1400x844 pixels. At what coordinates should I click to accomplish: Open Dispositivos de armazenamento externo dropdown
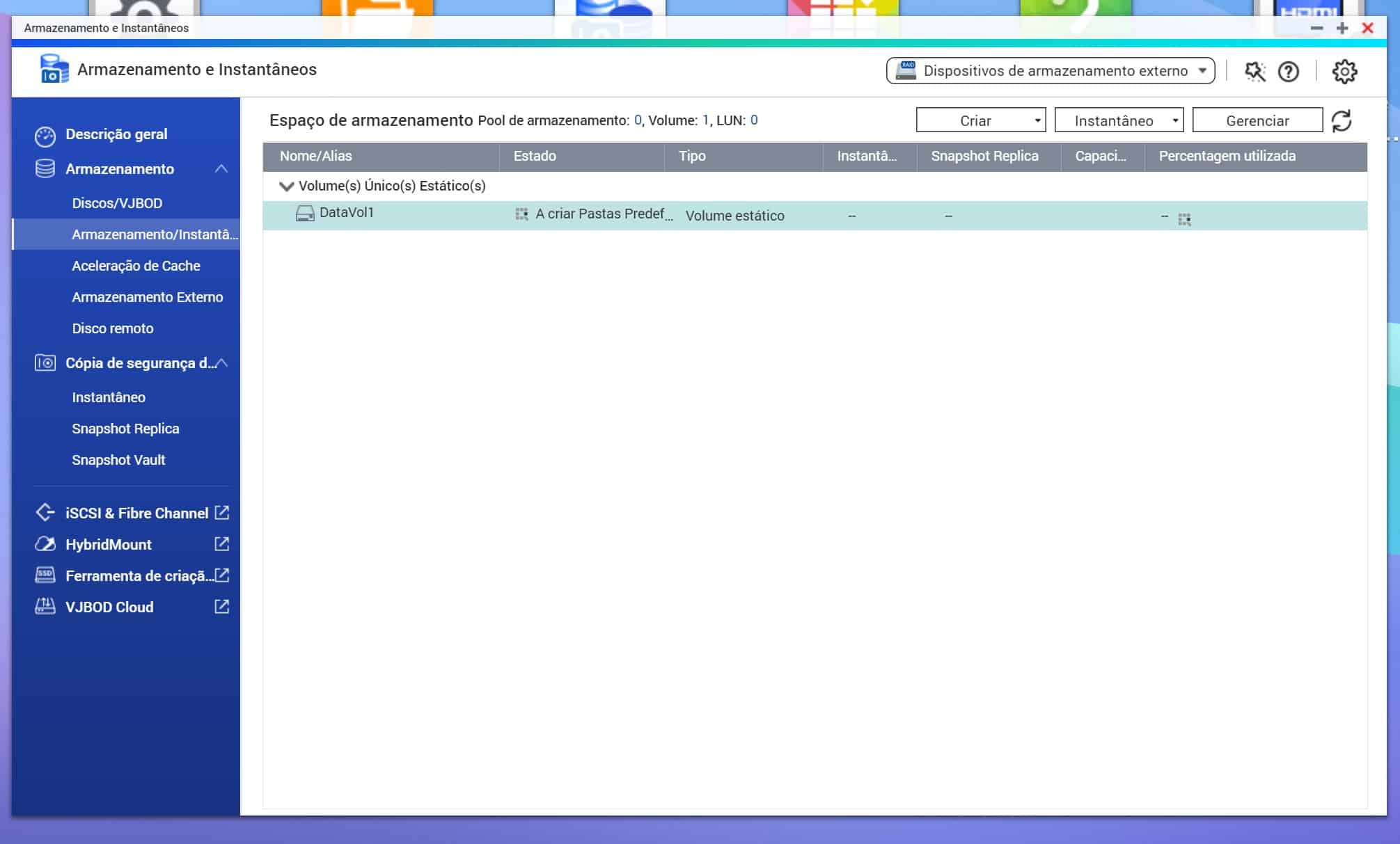(1050, 71)
